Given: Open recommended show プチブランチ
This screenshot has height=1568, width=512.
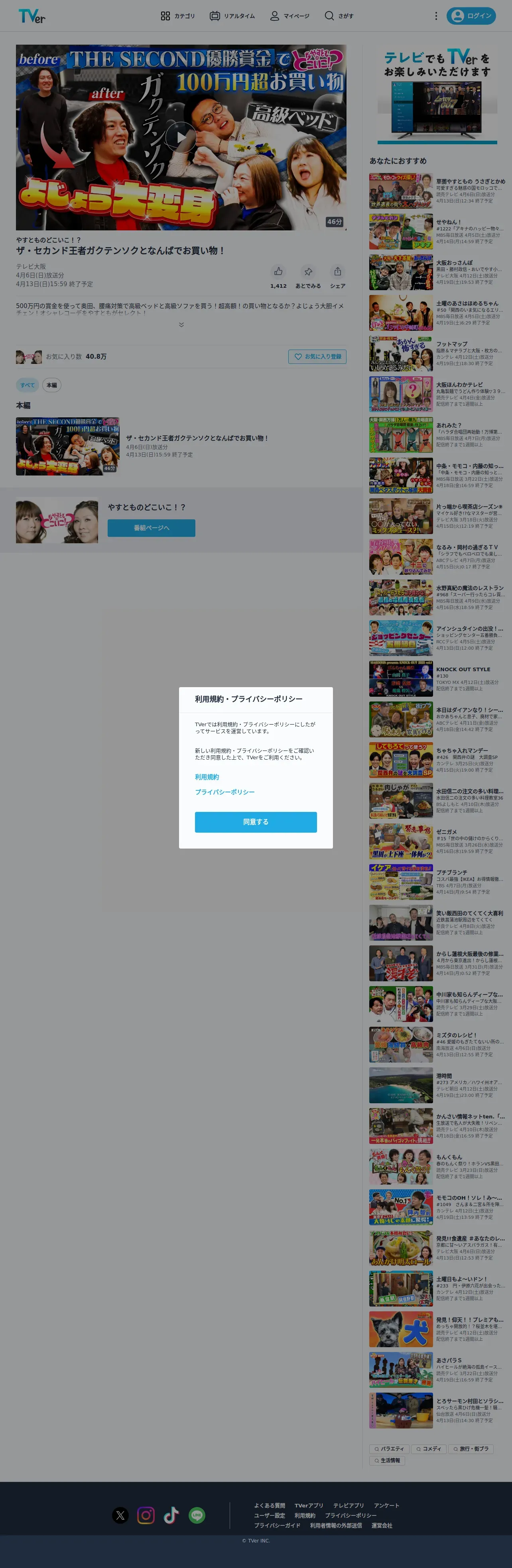Looking at the screenshot, I should tap(437, 882).
